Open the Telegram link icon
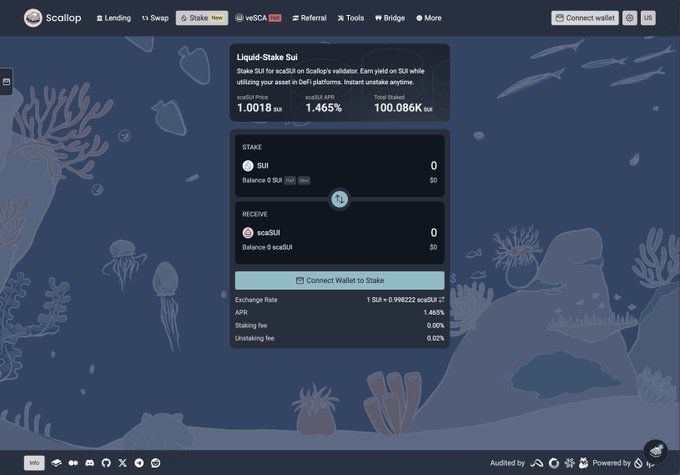This screenshot has width=680, height=475. [139, 463]
